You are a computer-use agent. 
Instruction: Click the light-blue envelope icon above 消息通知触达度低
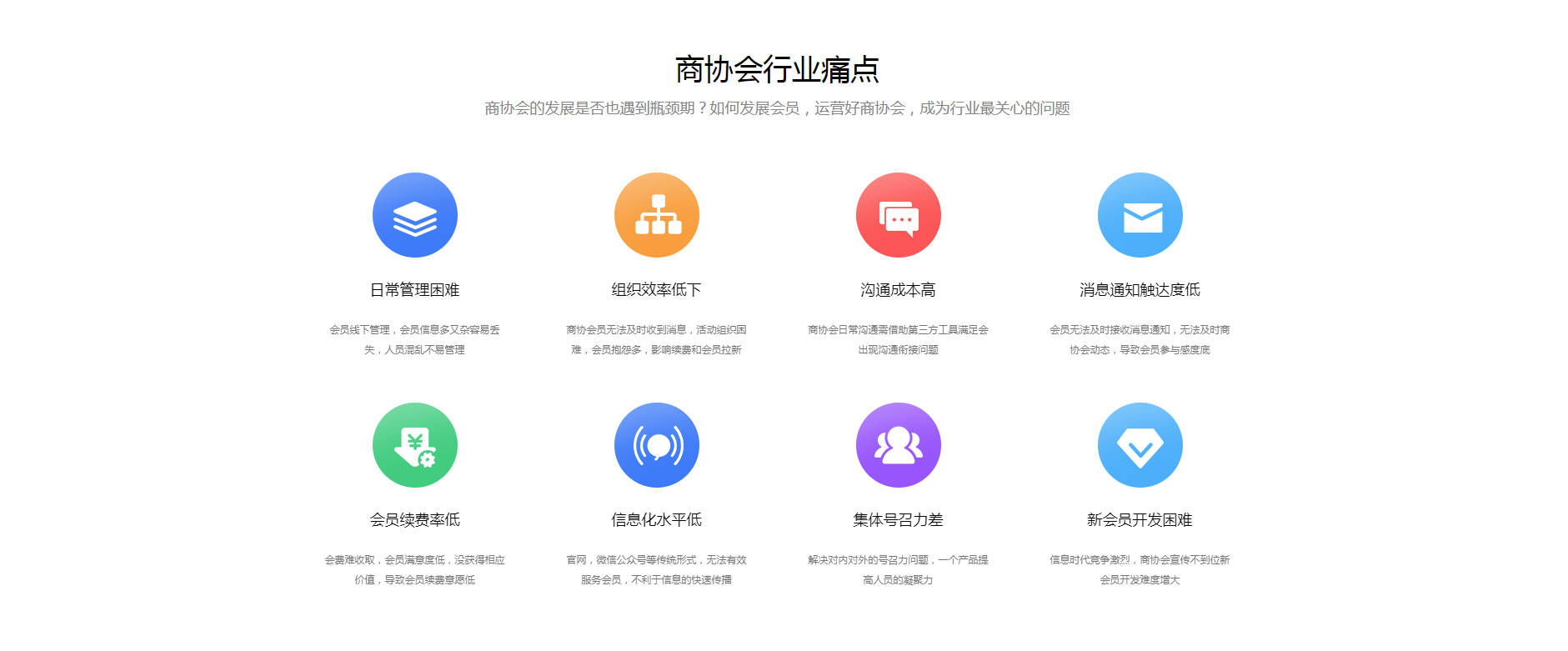(1140, 215)
